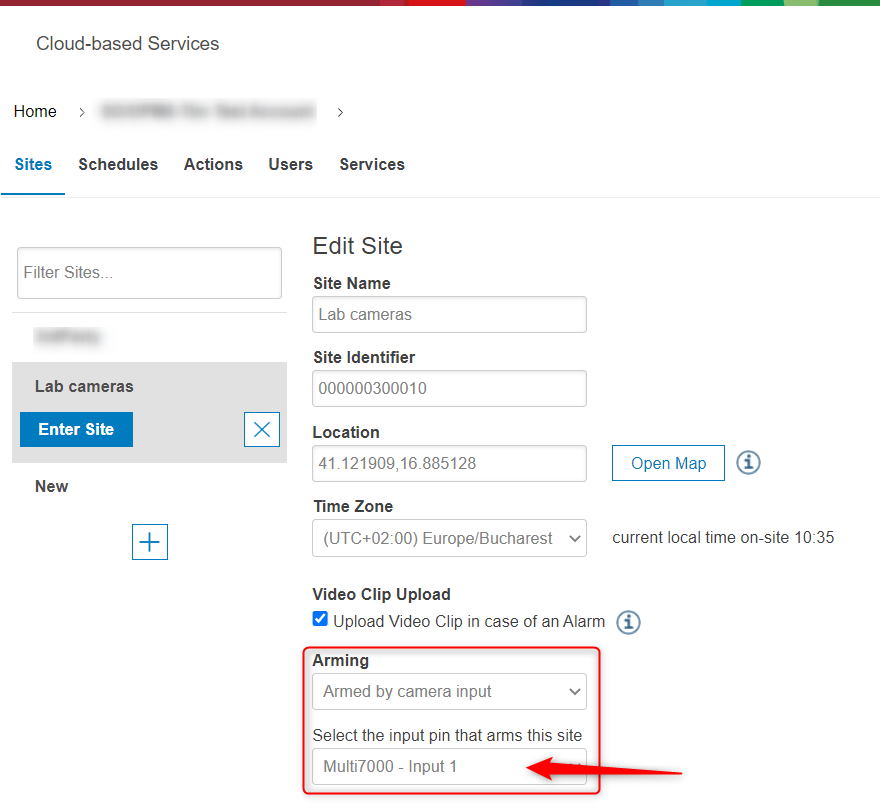Click the Site Name text field

coord(449,314)
